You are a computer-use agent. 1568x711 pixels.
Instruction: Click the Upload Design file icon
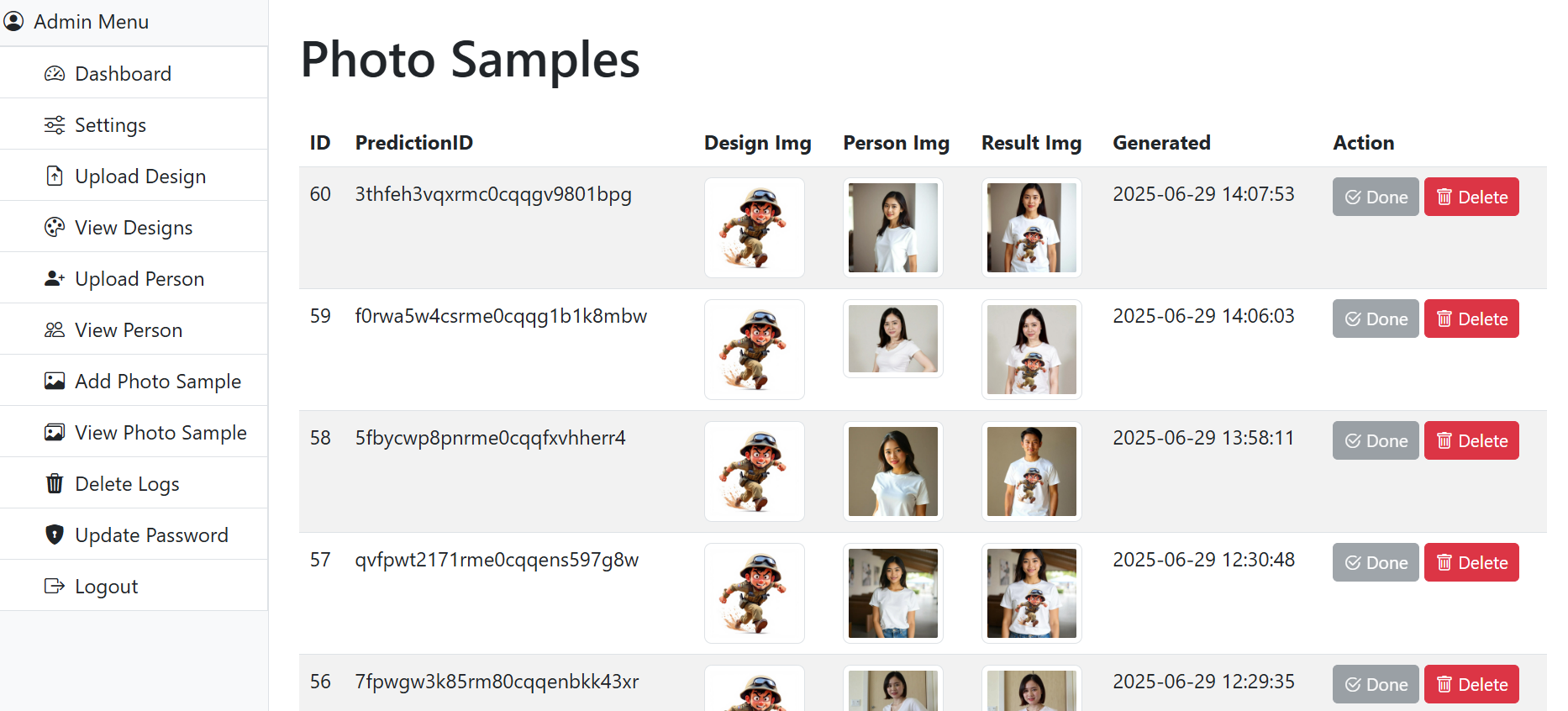[x=55, y=176]
